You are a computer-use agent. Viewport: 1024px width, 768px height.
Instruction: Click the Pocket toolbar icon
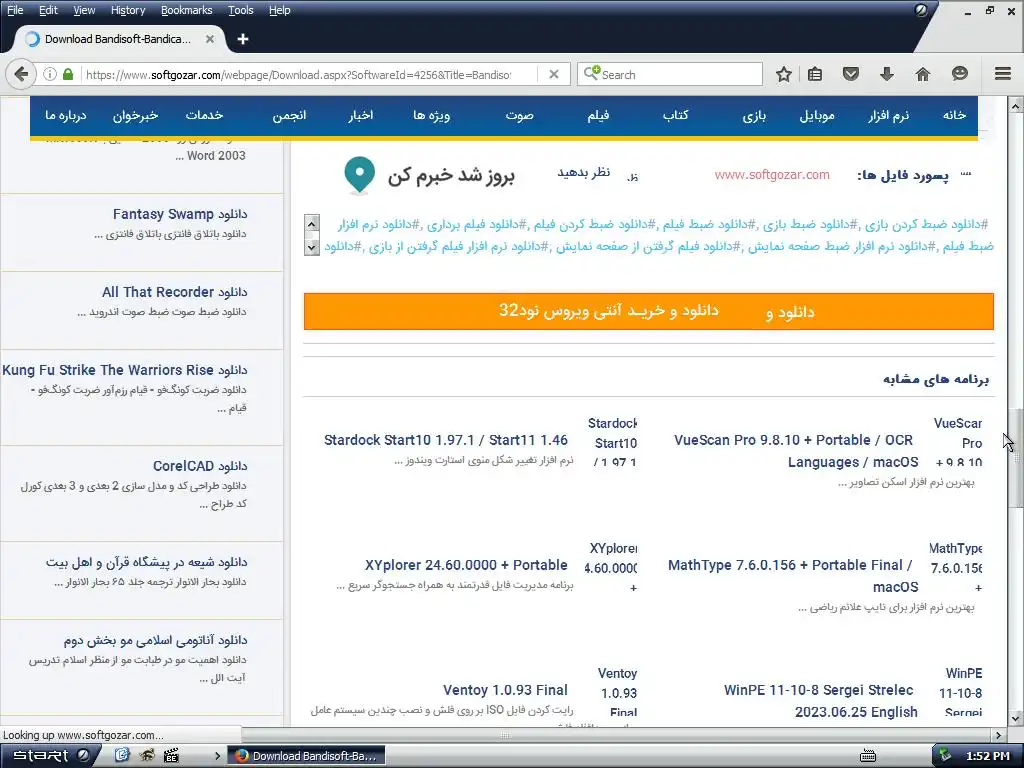pyautogui.click(x=850, y=74)
